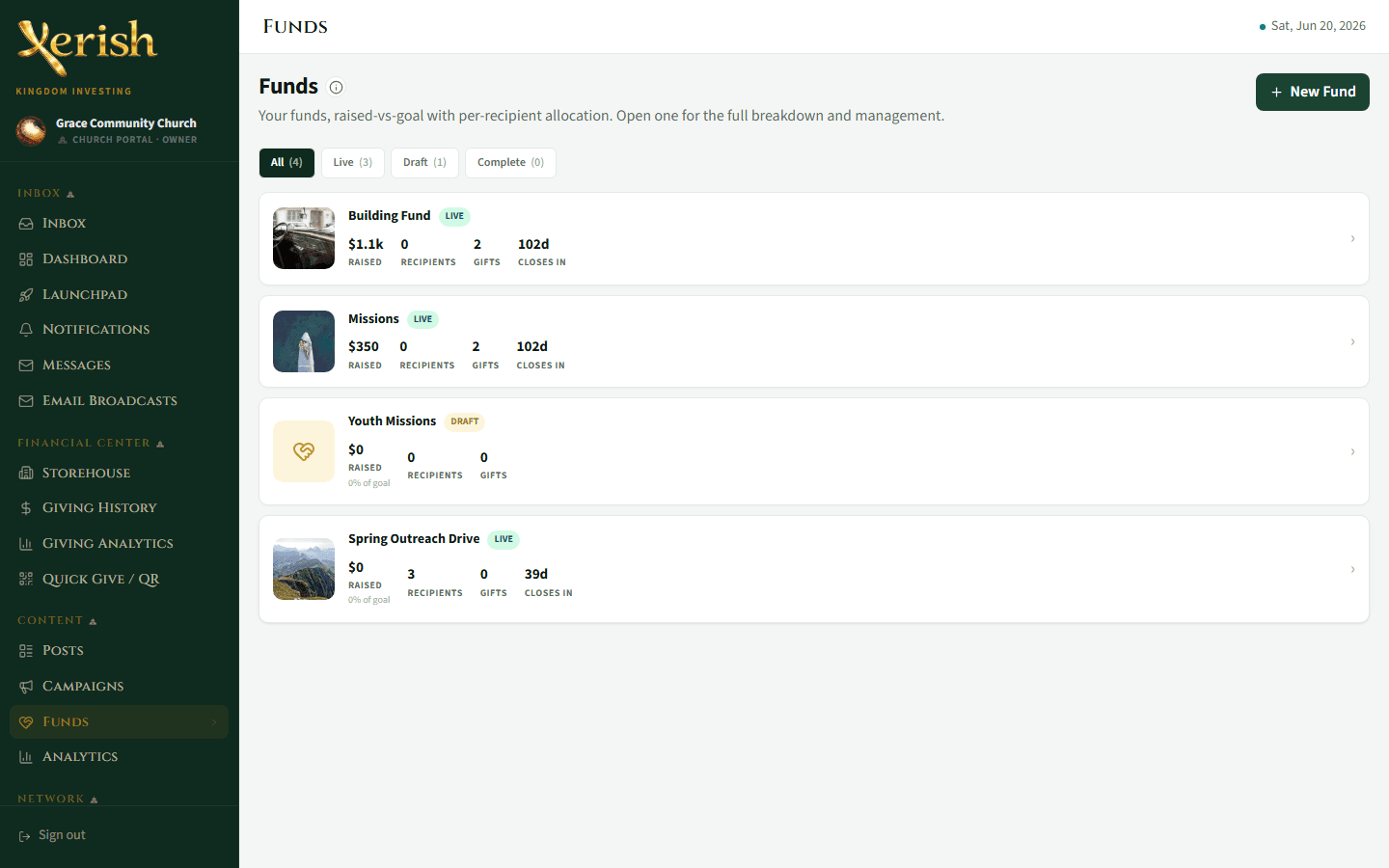Click the Sign out icon

25,836
